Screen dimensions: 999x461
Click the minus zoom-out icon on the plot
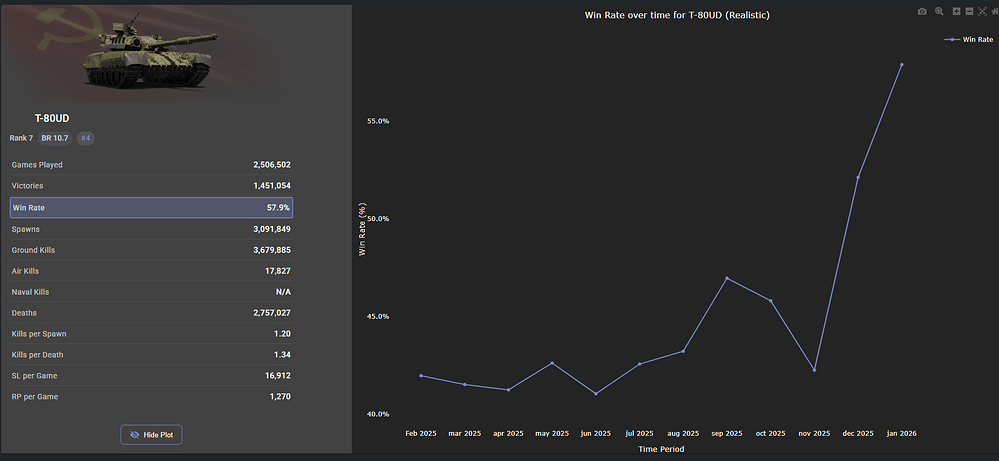tap(969, 11)
